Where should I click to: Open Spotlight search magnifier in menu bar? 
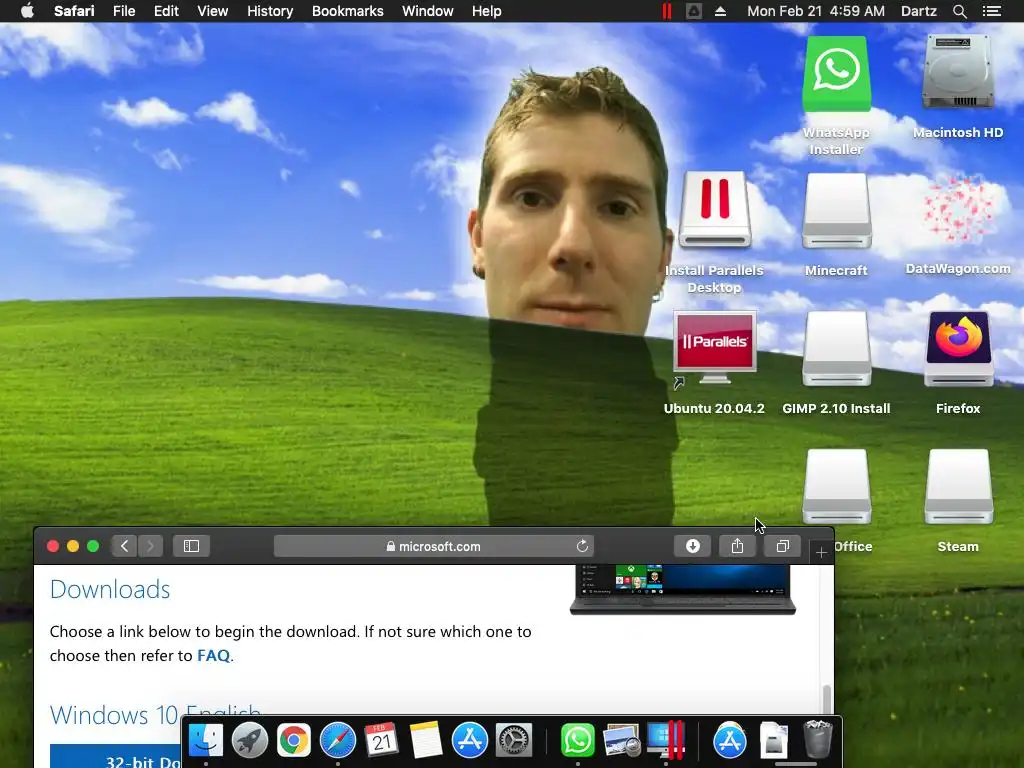959,11
